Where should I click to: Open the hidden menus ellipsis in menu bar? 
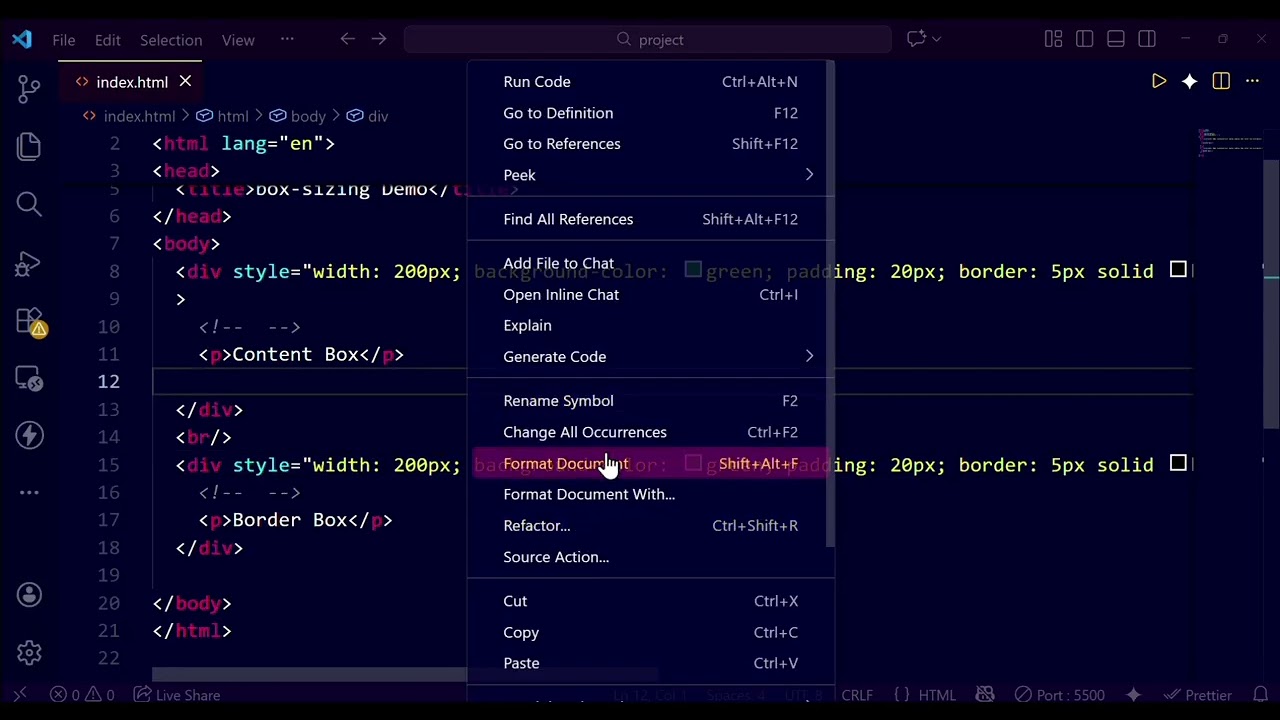287,39
